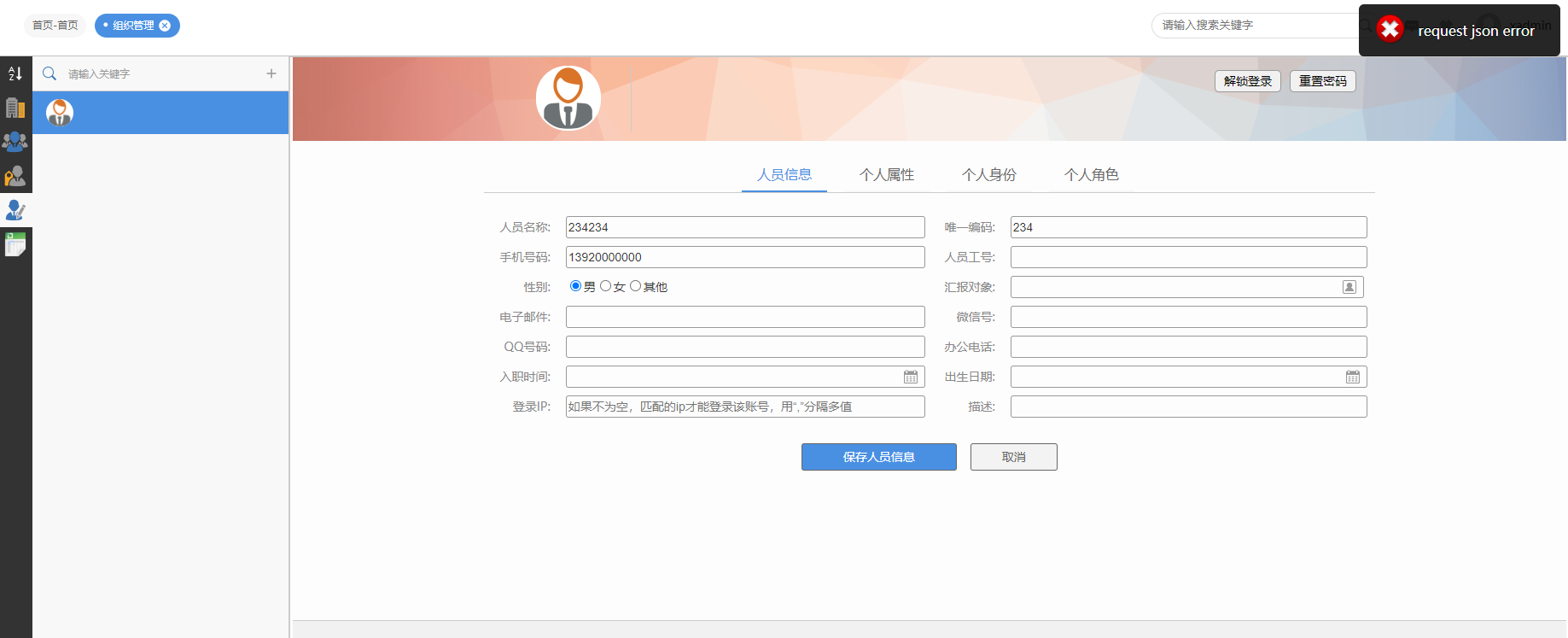The image size is (1568, 638).
Task: Open the 出生日期 calendar picker
Action: [1353, 377]
